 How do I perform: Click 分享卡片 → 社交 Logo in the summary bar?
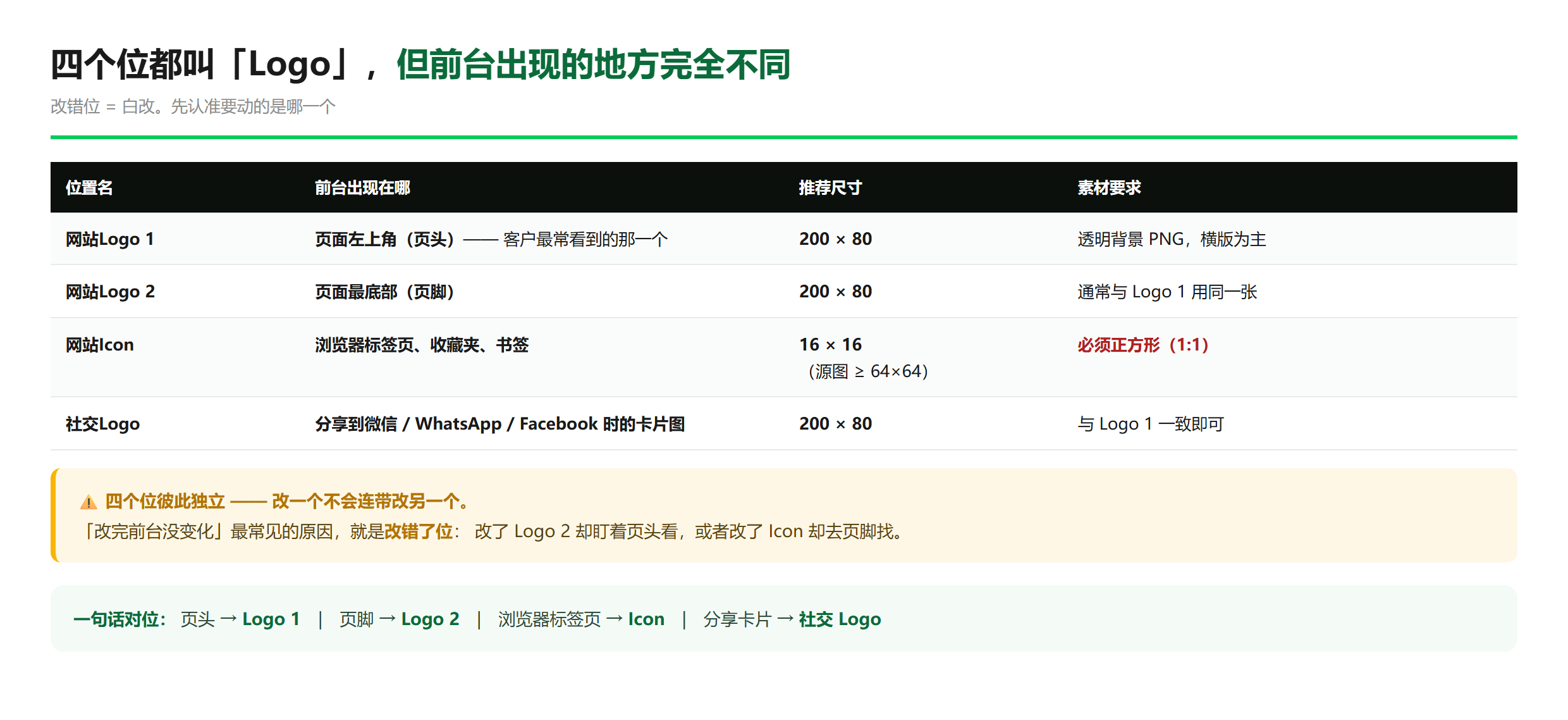[x=792, y=619]
